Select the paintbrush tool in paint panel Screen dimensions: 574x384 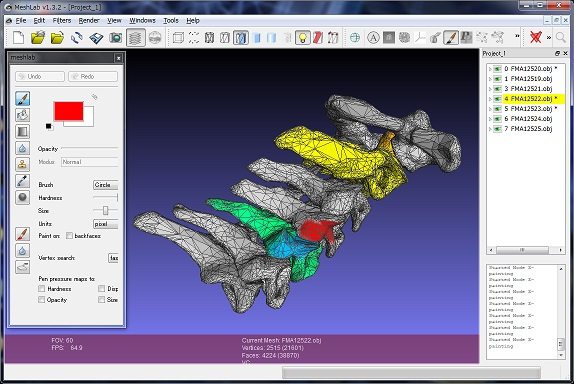[23, 99]
